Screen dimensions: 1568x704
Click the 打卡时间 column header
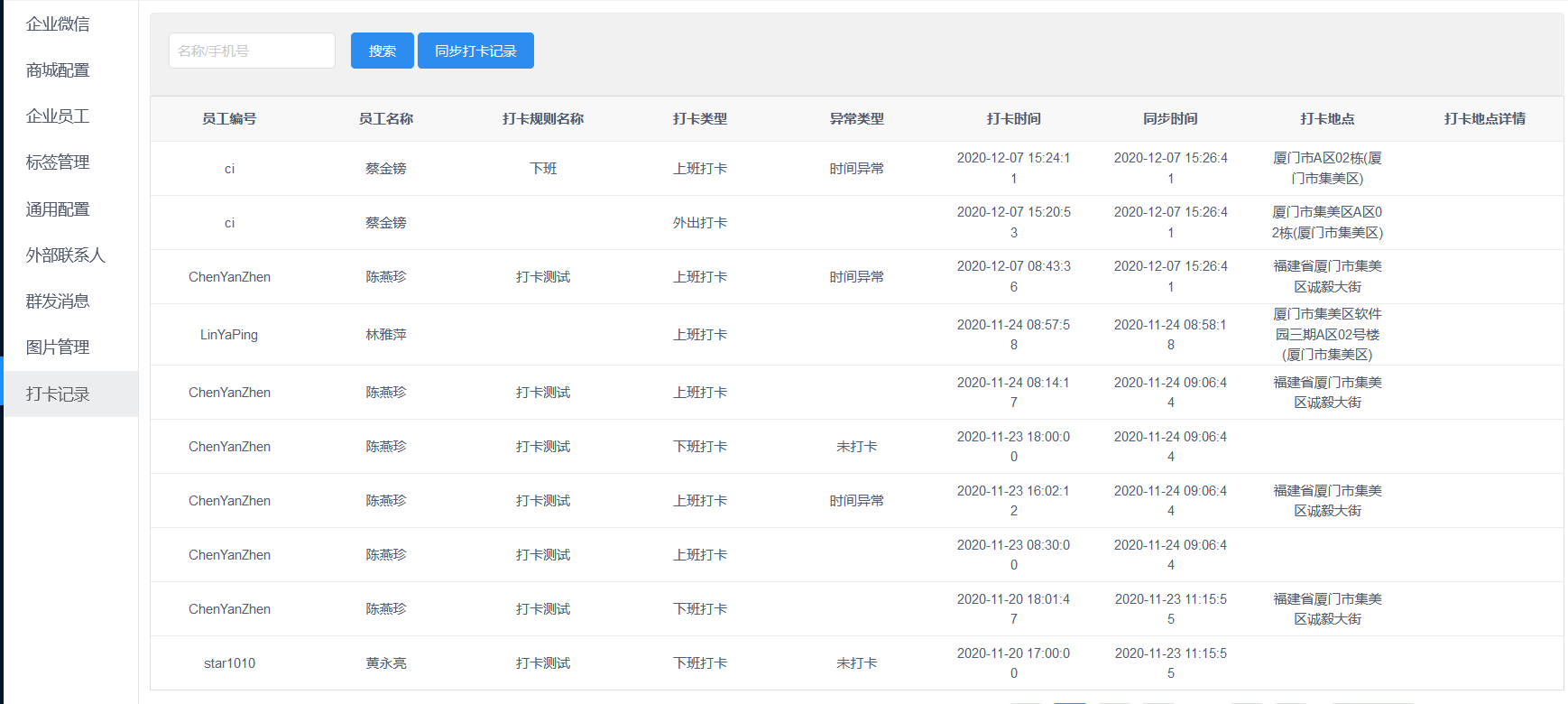pyautogui.click(x=1013, y=119)
